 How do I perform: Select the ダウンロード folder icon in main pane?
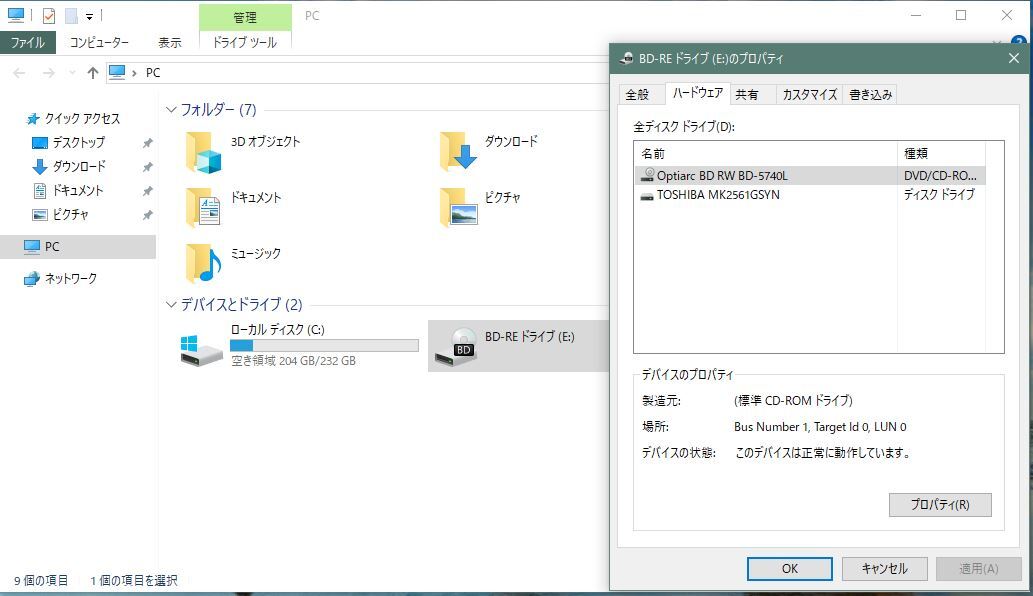[458, 151]
